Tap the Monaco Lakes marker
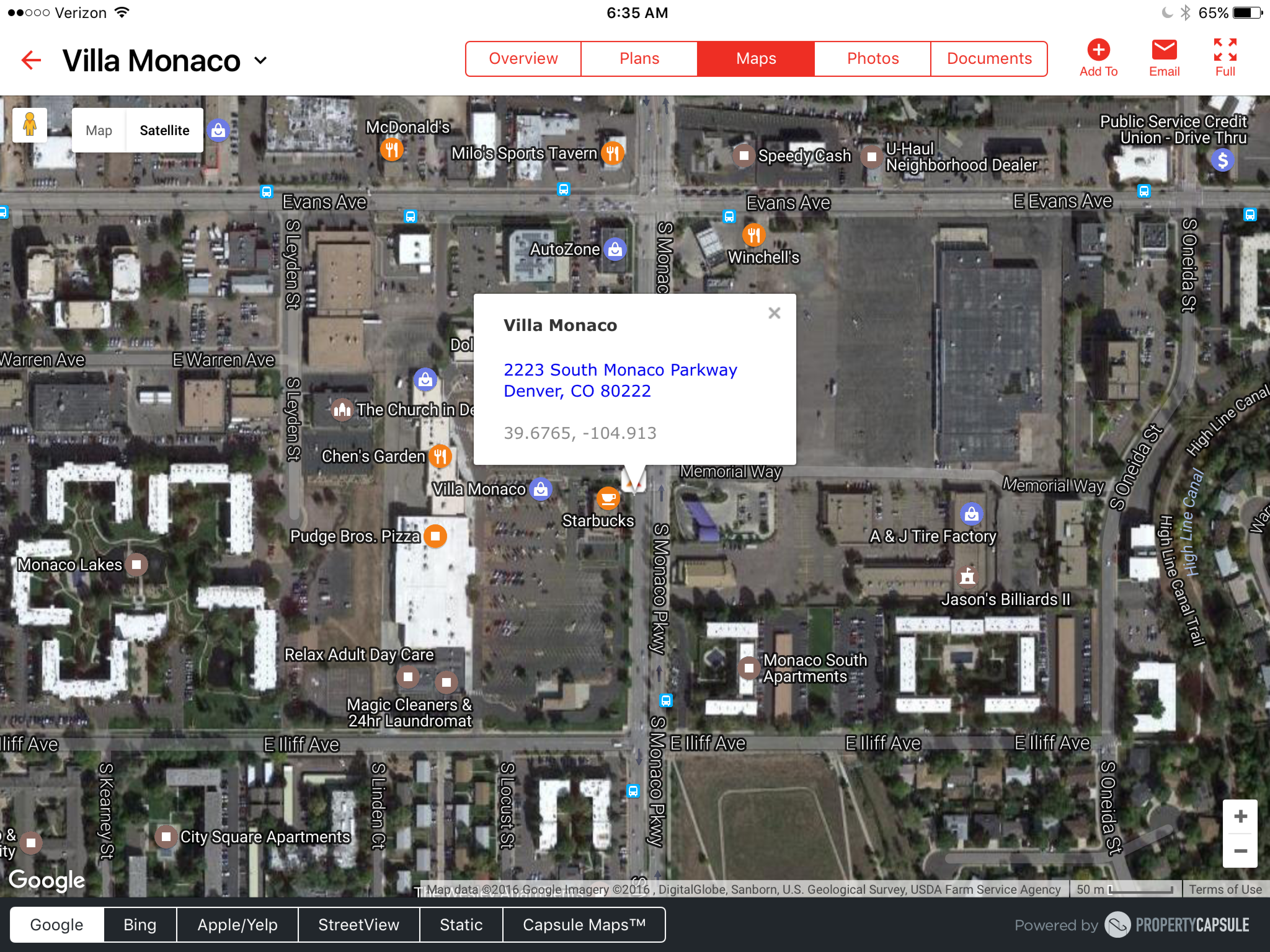Viewport: 1270px width, 952px height. [x=136, y=565]
